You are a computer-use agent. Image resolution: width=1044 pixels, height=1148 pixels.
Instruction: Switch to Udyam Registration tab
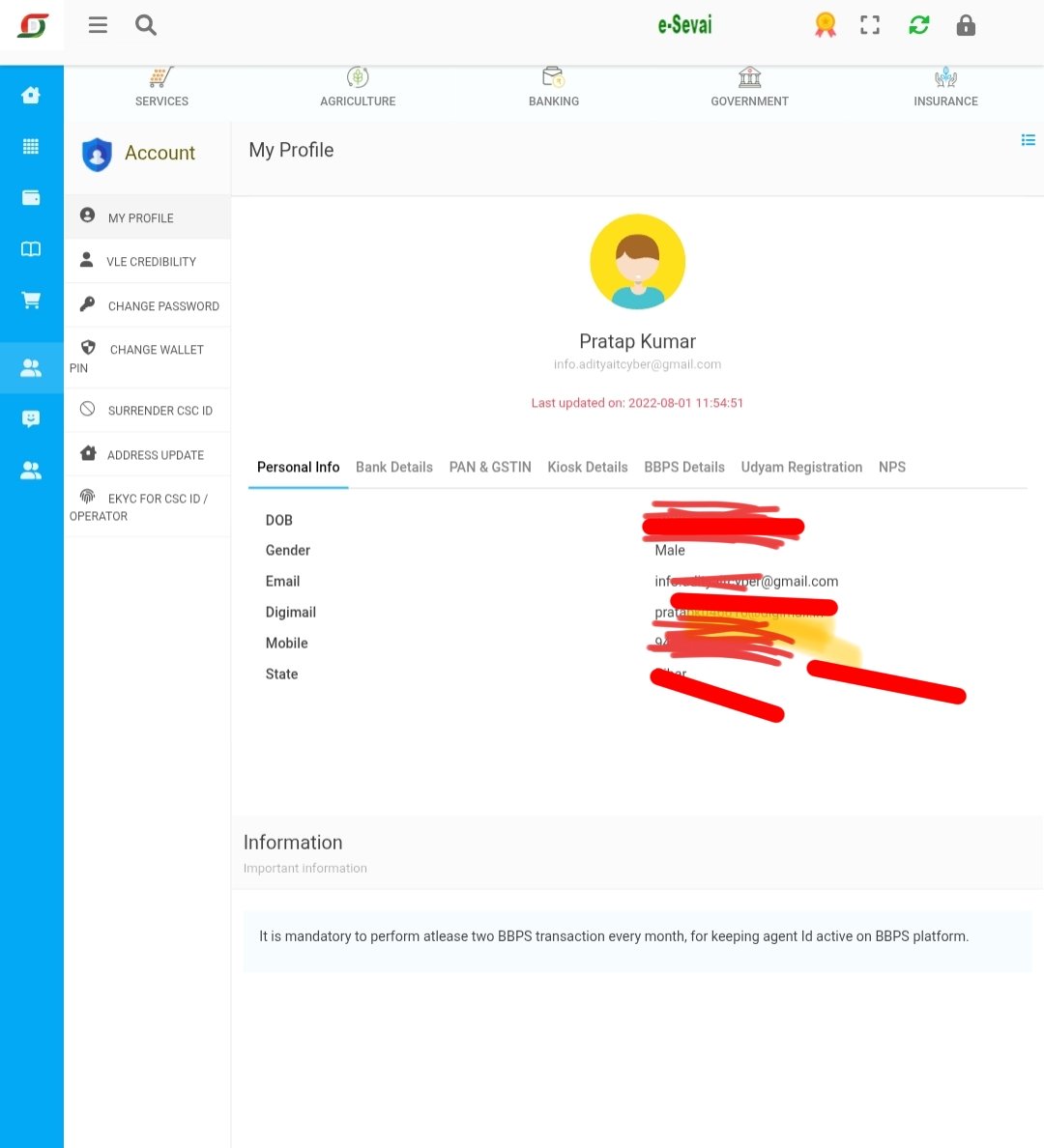801,467
